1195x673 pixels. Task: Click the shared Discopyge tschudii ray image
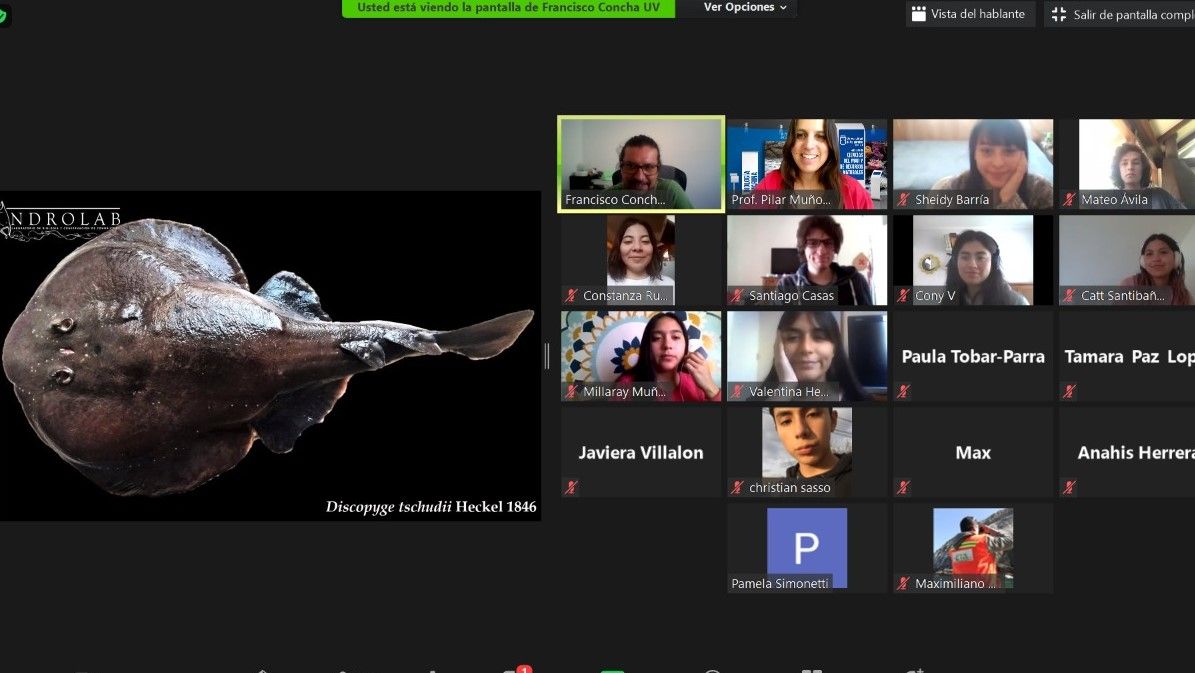click(x=270, y=355)
